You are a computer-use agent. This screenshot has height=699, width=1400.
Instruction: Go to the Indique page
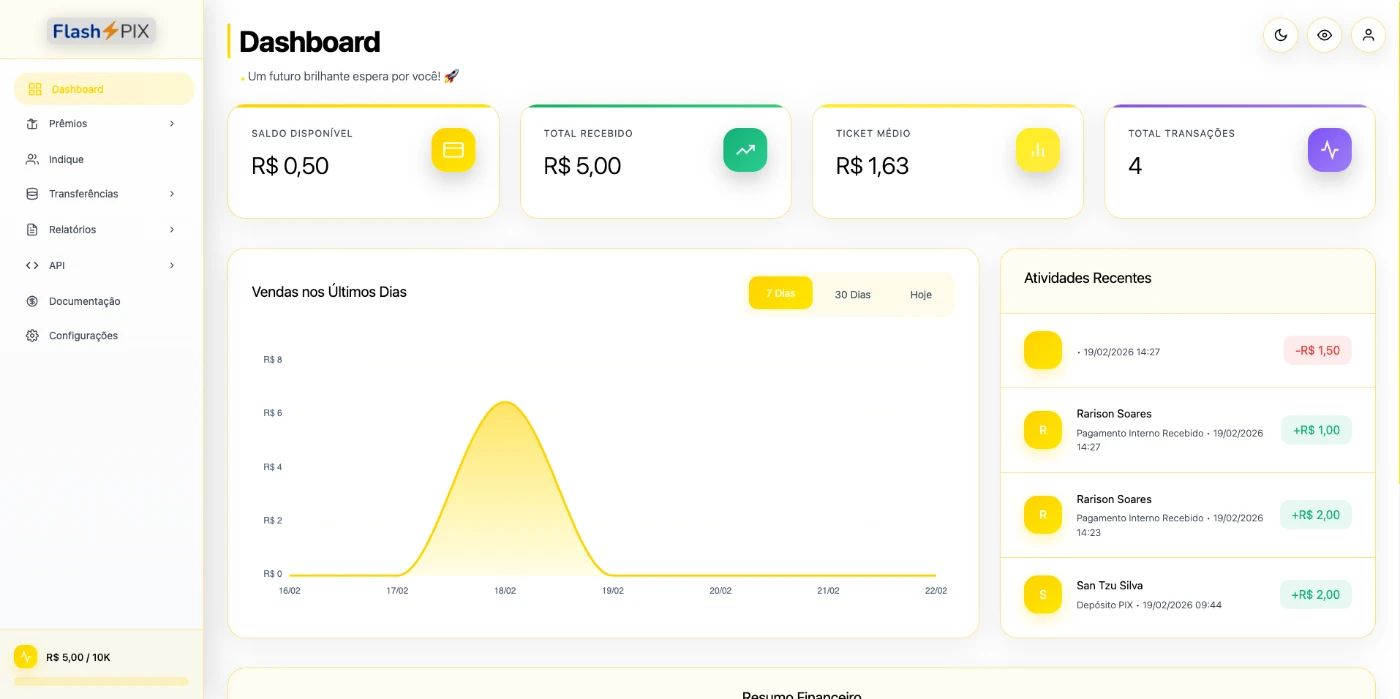click(x=66, y=159)
